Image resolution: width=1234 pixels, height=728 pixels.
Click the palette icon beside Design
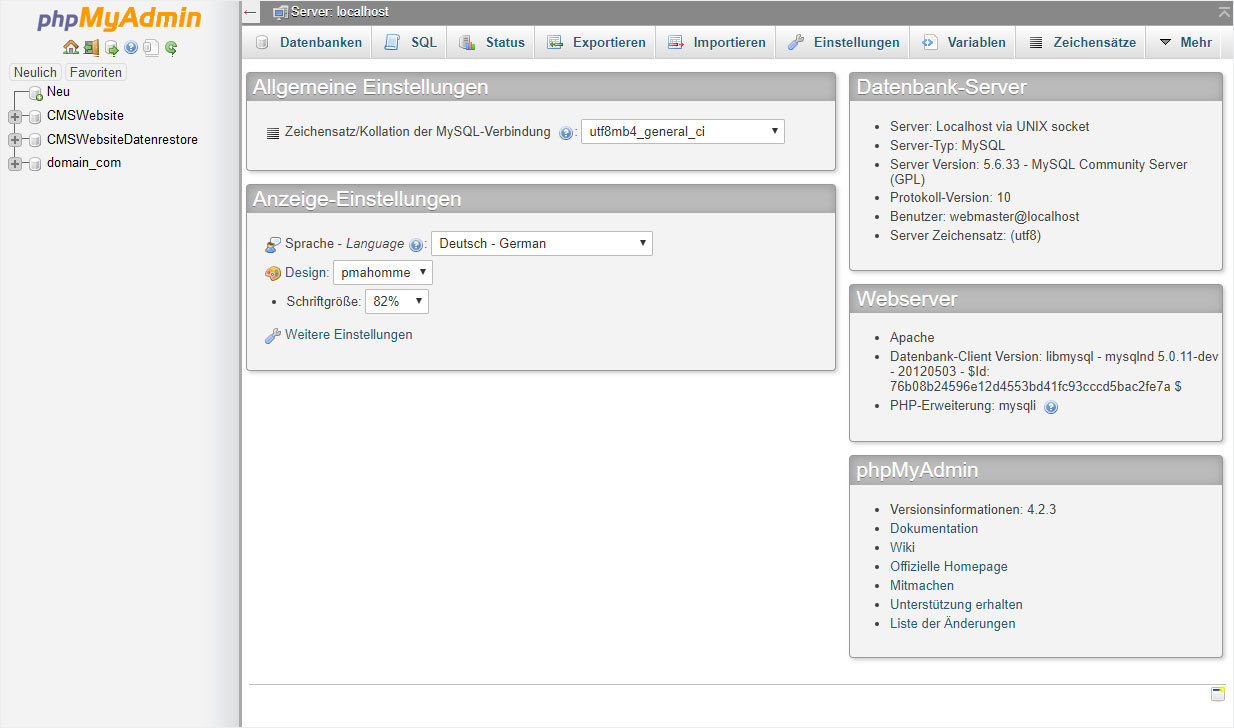coord(273,273)
